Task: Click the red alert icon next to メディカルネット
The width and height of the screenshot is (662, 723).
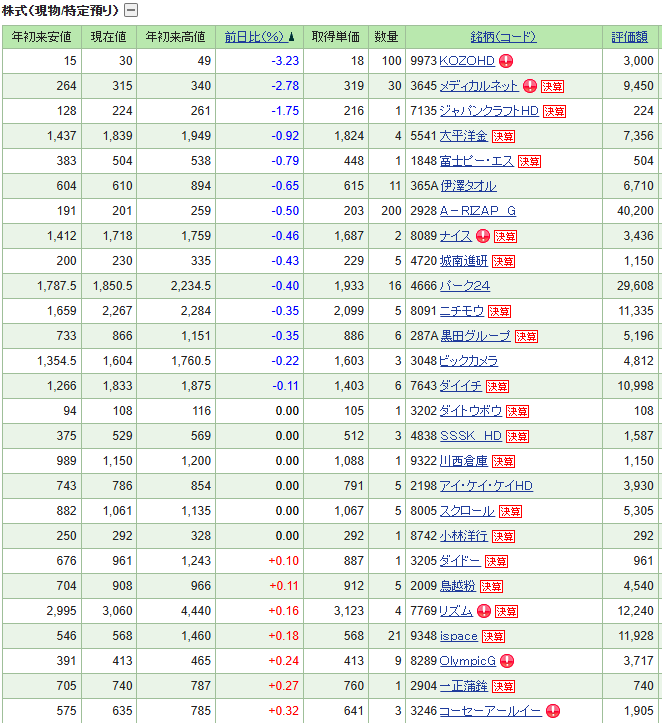Action: (x=530, y=86)
